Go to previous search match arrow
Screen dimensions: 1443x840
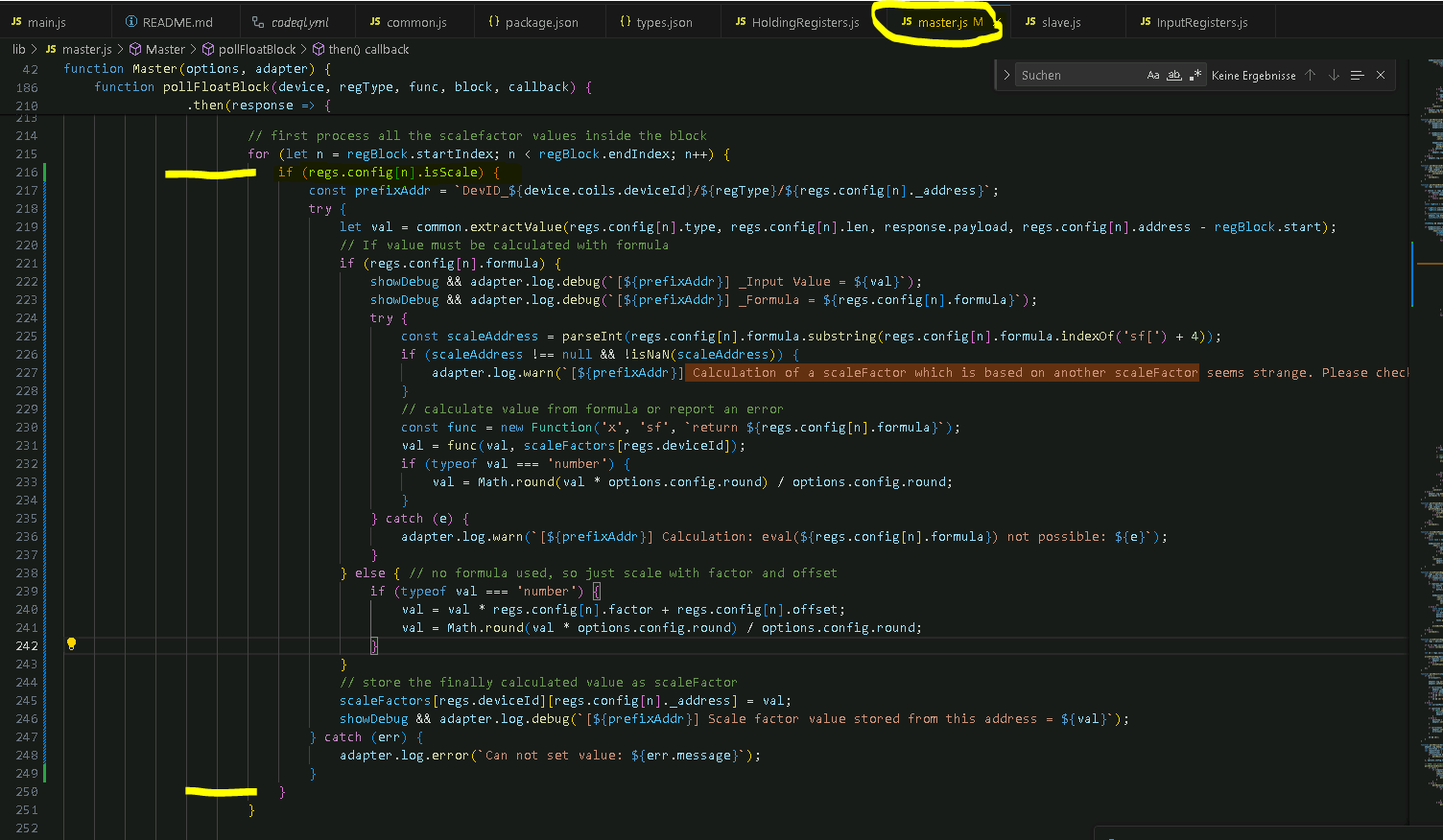tap(1311, 75)
